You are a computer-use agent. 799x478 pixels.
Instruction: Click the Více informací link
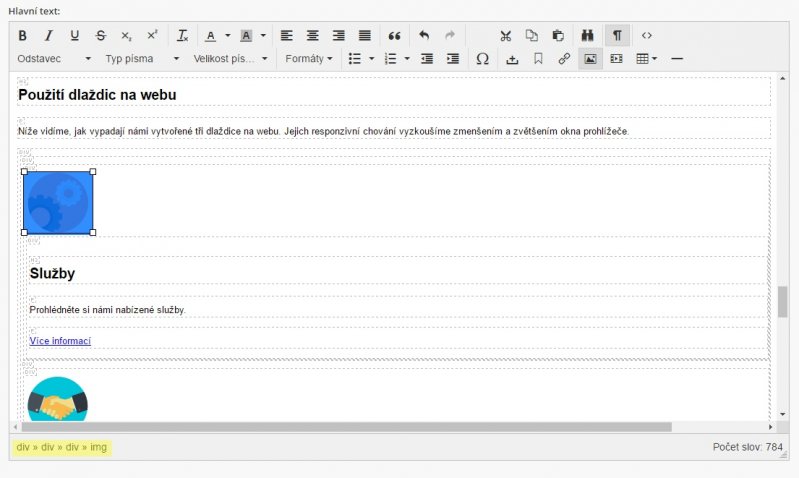(x=60, y=341)
